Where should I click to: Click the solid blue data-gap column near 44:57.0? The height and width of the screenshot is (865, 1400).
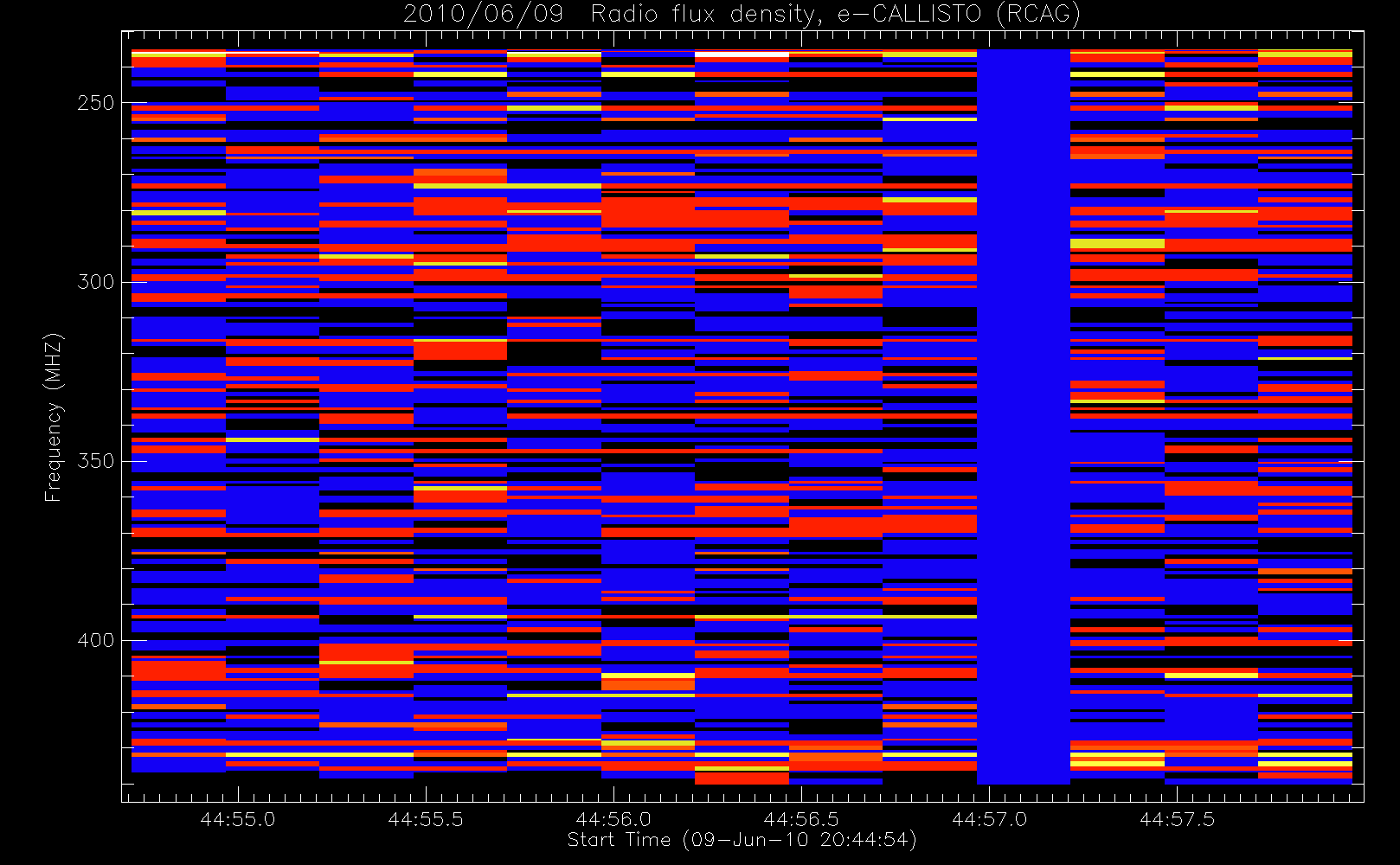1024,417
